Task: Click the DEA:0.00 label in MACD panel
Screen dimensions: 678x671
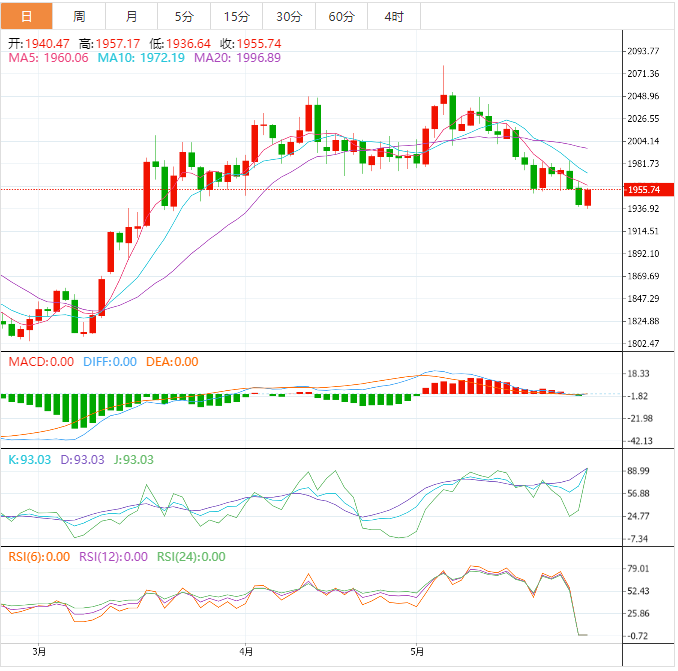Action: pyautogui.click(x=172, y=362)
